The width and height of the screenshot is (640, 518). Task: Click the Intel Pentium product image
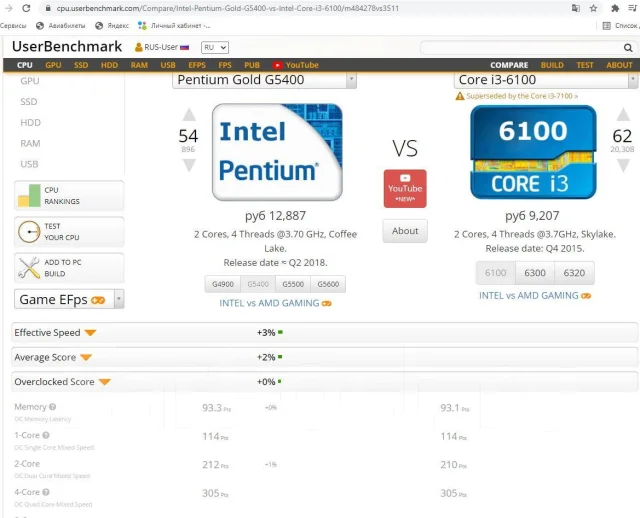[277, 152]
